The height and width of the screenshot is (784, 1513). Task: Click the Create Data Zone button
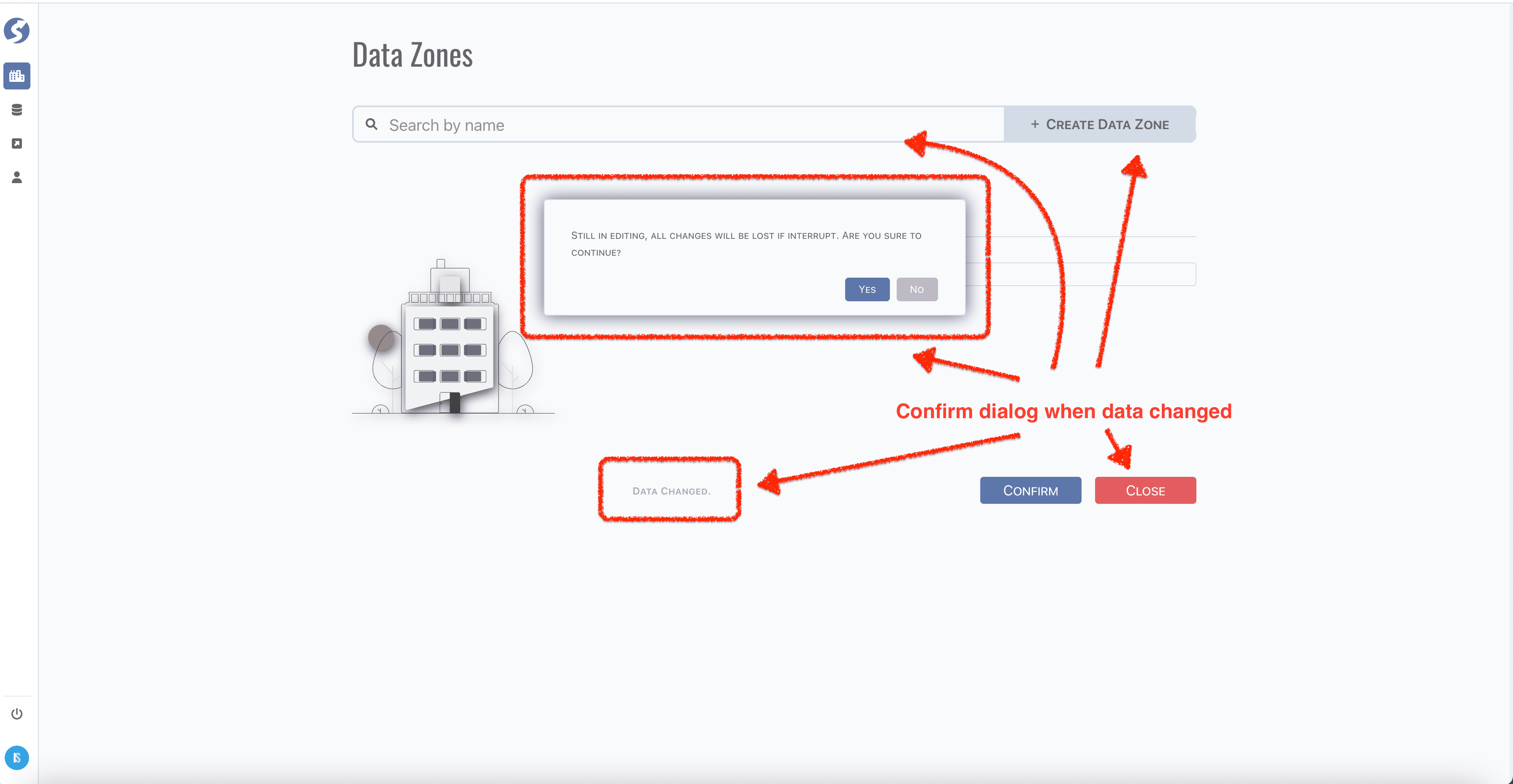[1099, 124]
